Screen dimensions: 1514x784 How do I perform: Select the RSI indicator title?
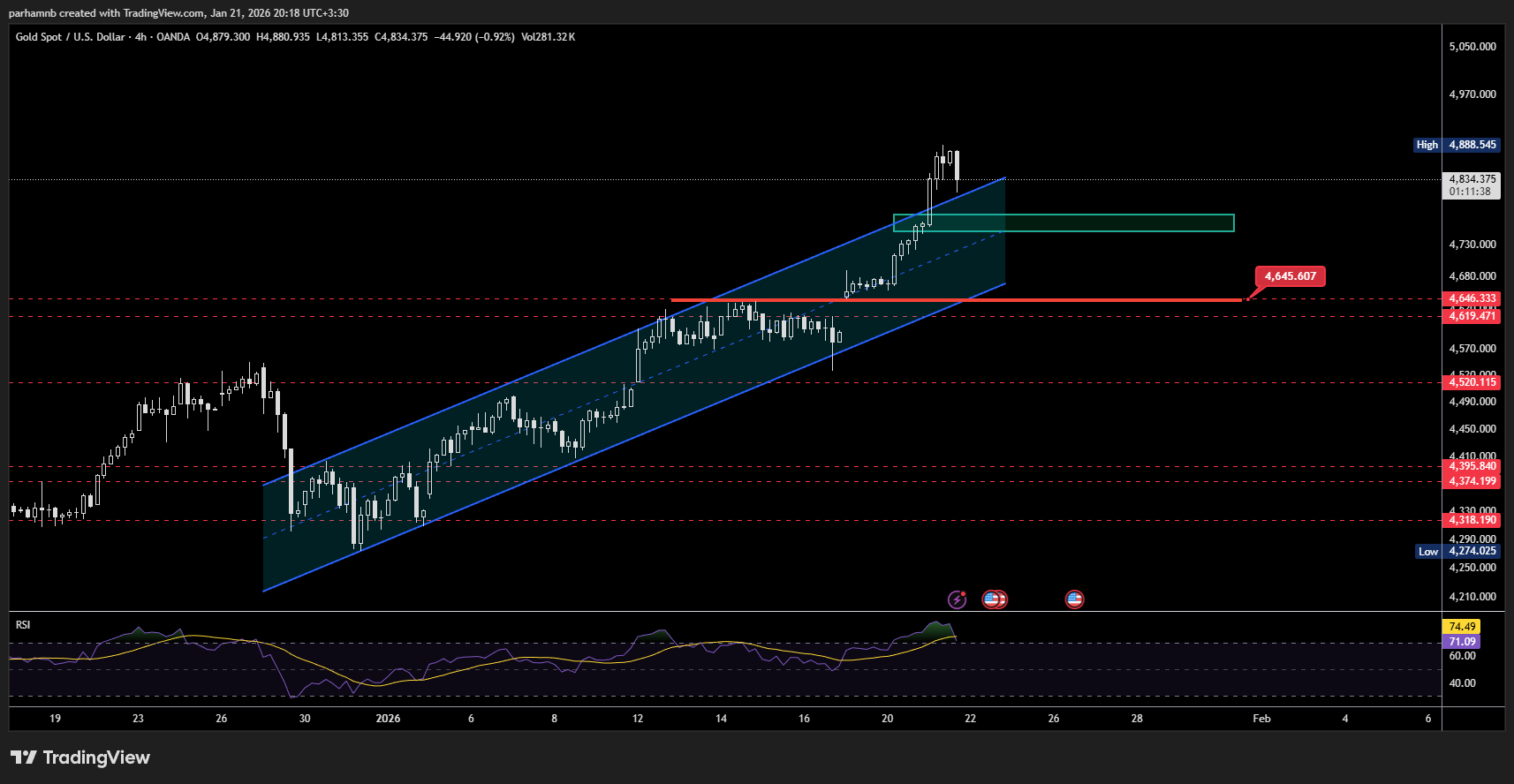[x=23, y=625]
